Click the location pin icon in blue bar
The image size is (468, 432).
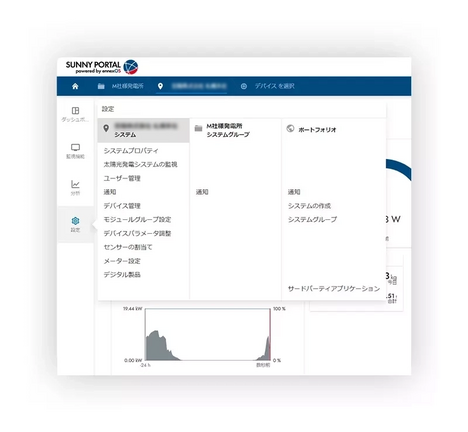(x=160, y=86)
